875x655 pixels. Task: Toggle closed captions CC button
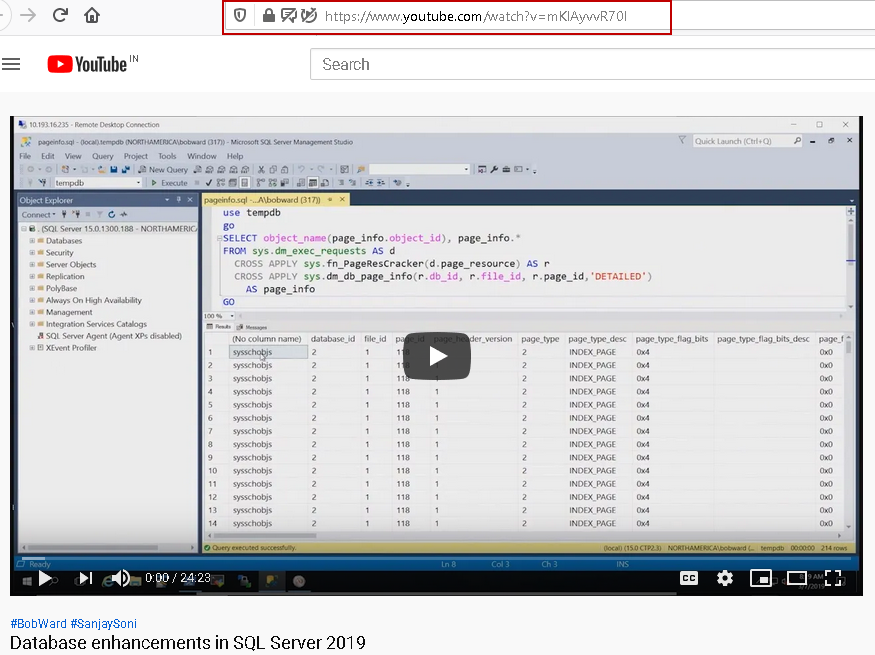pyautogui.click(x=689, y=578)
